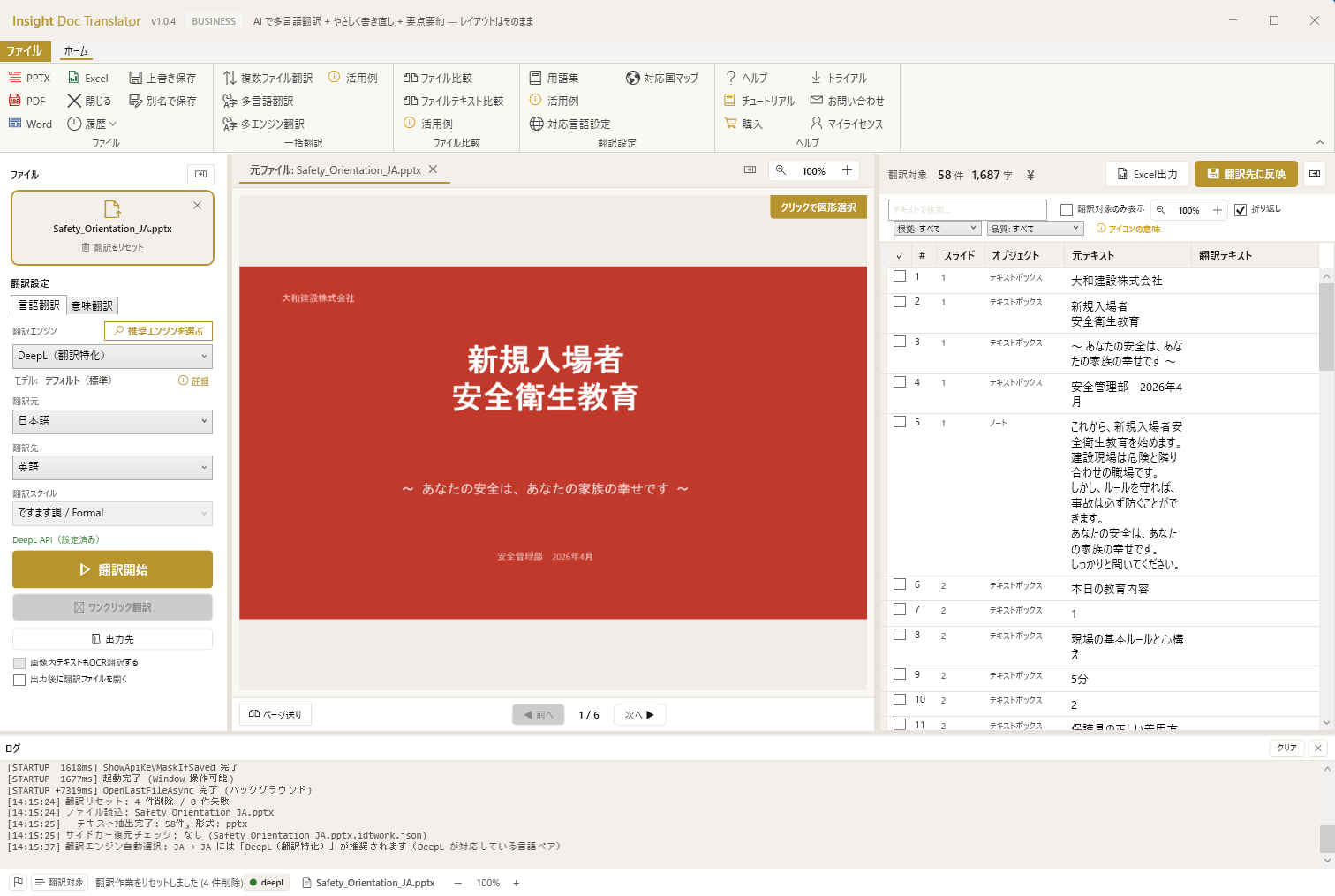
Task: Save with 上書き保存
Action: 162,78
